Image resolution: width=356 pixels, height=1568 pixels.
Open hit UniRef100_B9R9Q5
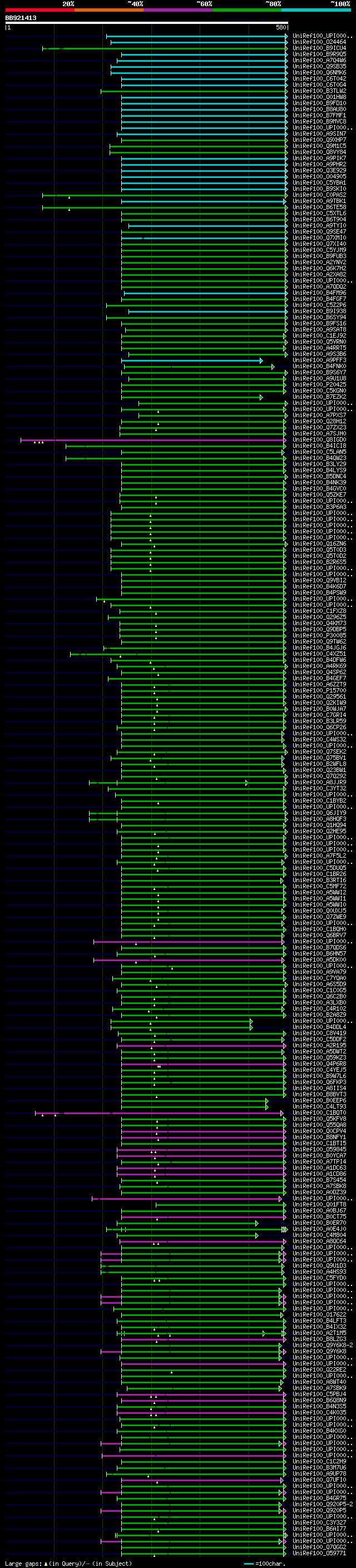(x=319, y=54)
